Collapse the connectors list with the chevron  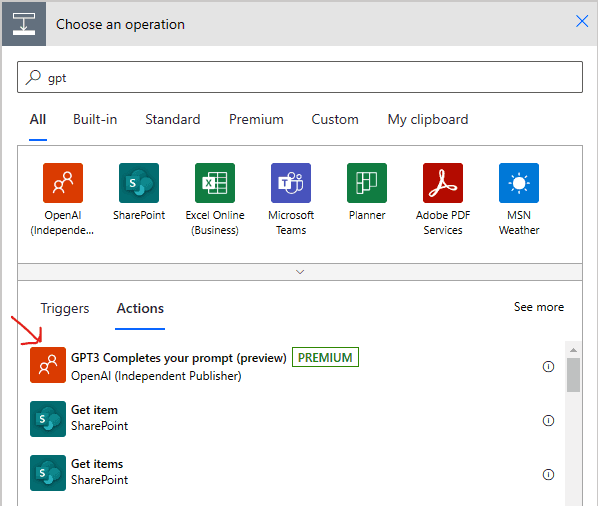coord(300,272)
